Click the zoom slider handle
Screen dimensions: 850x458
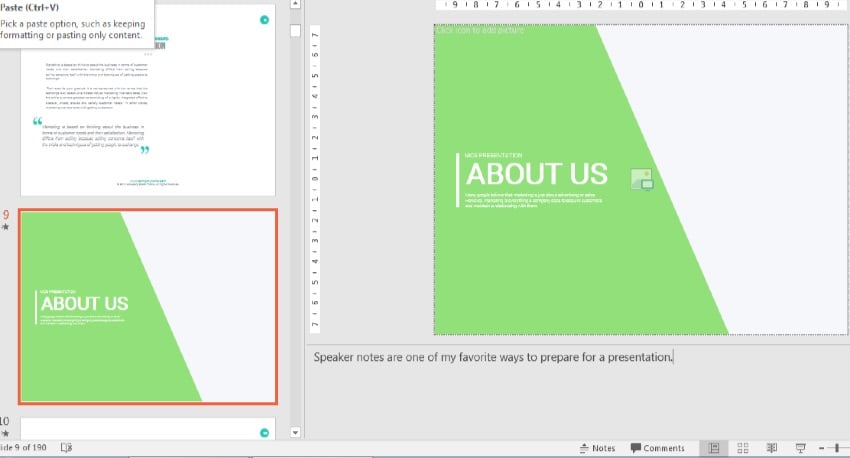[x=837, y=448]
